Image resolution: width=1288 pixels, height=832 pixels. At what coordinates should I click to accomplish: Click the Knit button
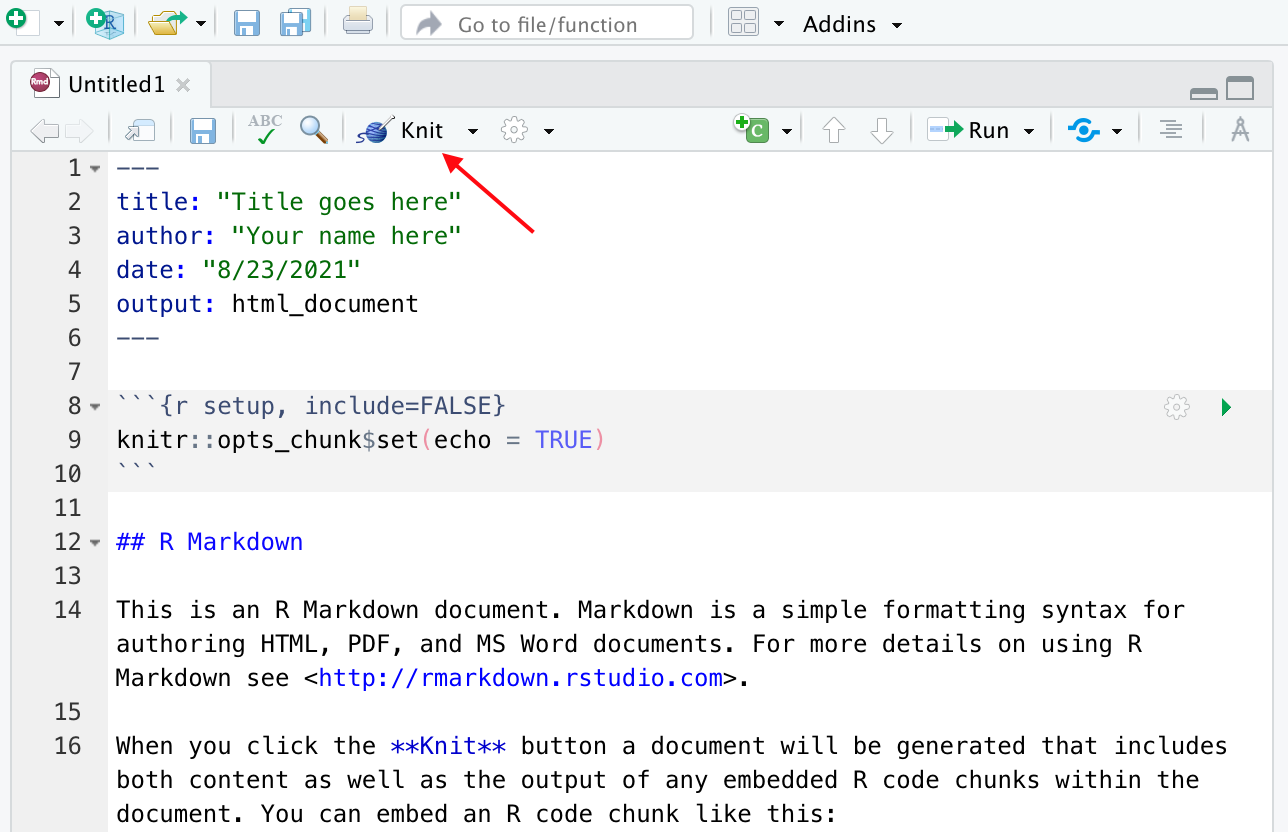[402, 130]
